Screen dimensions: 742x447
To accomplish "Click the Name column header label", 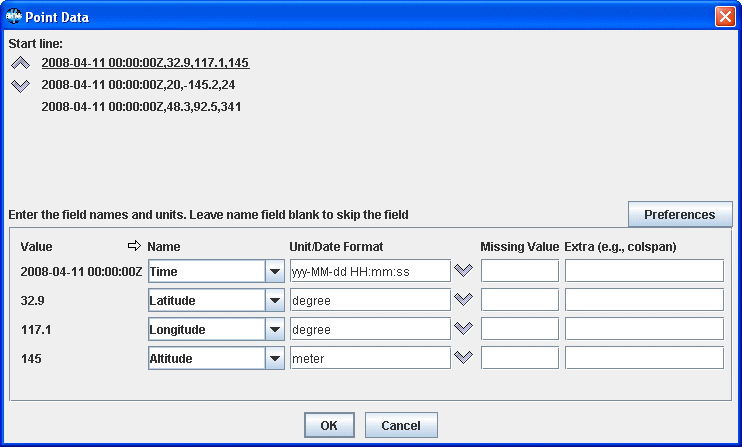I will (x=164, y=246).
